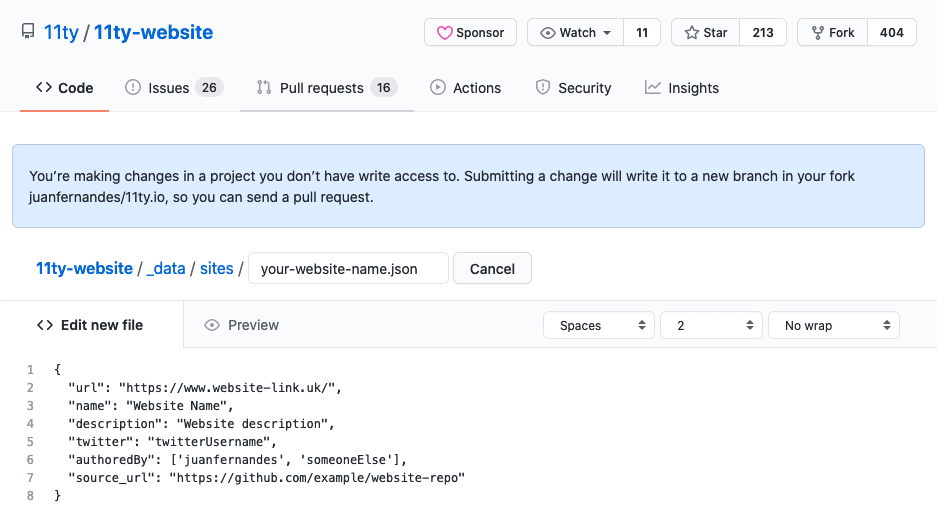Place cursor on the "name" line
Image resolution: width=937 pixels, height=521 pixels.
coord(151,405)
